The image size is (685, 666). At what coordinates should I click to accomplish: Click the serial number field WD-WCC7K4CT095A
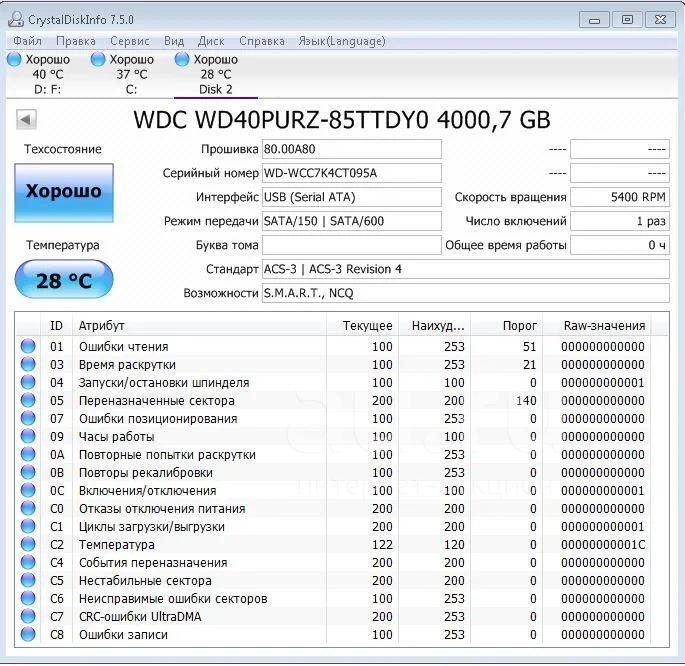(352, 173)
